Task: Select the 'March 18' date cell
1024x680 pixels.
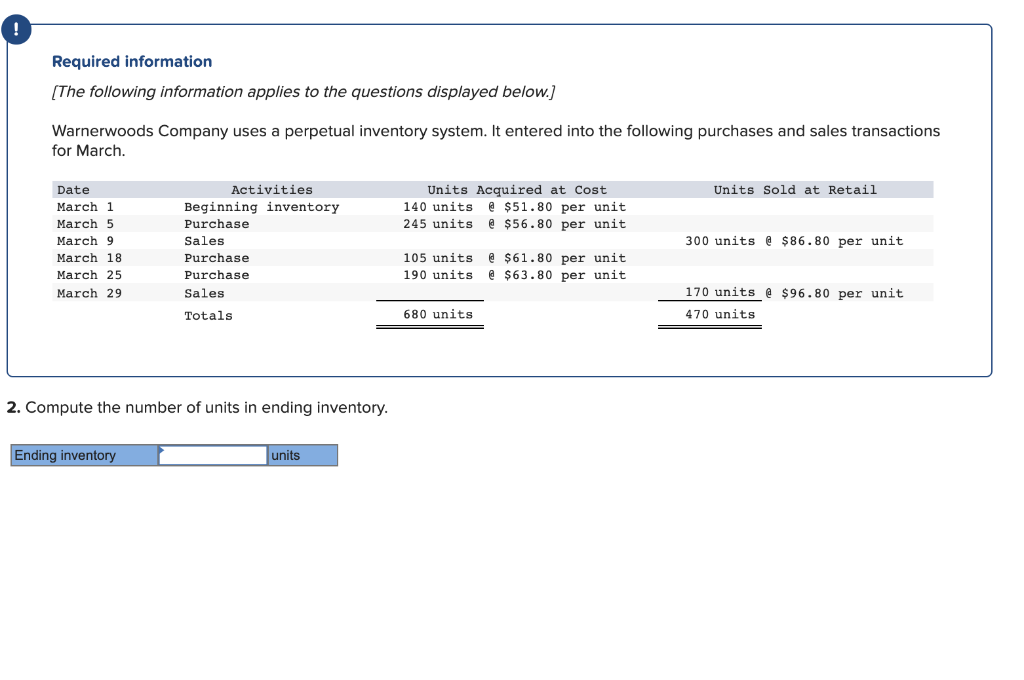Action: [89, 258]
